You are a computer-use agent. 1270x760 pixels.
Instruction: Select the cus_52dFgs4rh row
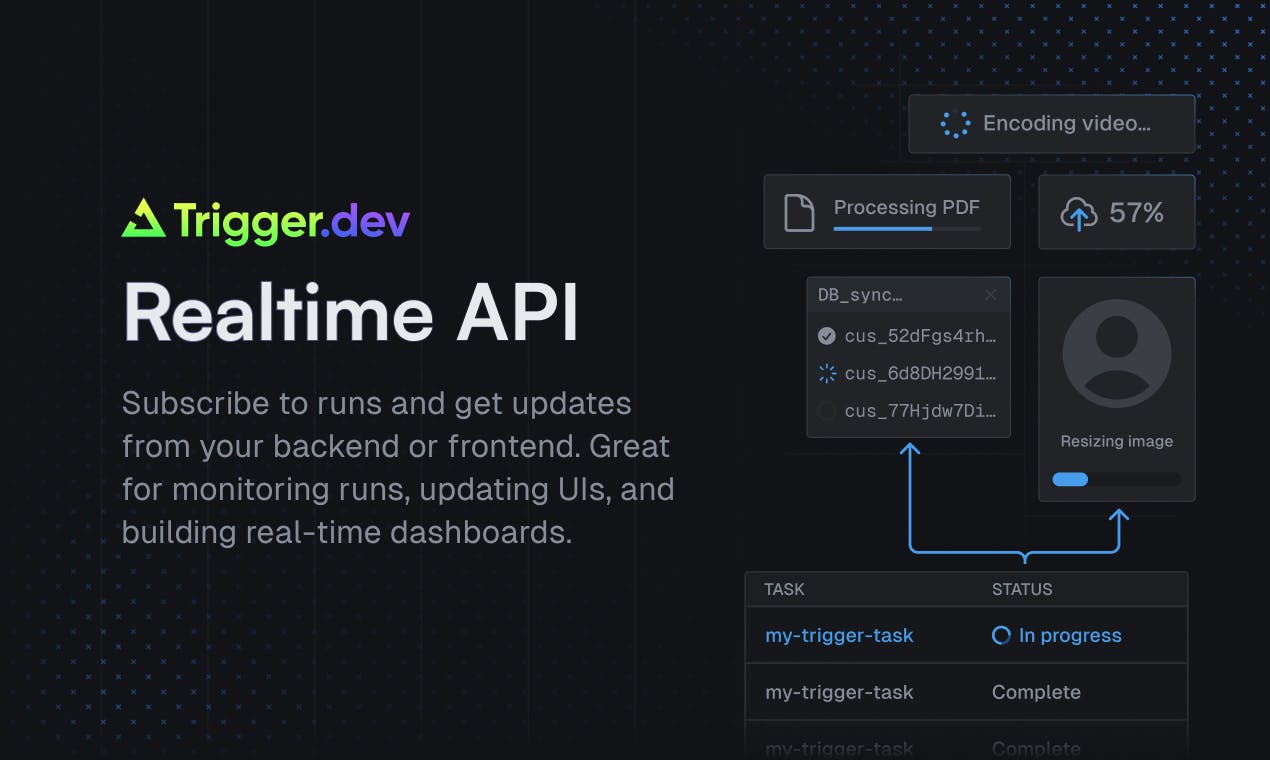pos(908,336)
